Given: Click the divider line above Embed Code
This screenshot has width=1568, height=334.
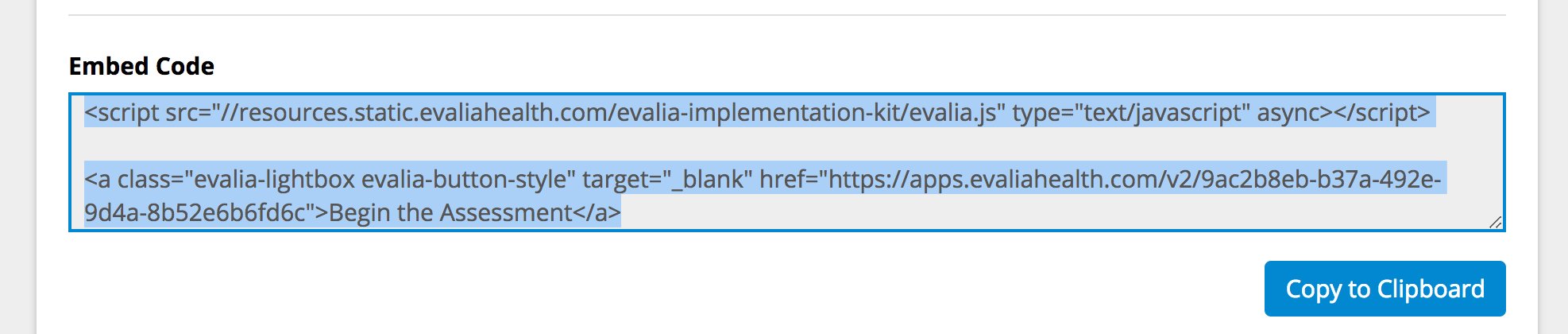Looking at the screenshot, I should tap(787, 15).
